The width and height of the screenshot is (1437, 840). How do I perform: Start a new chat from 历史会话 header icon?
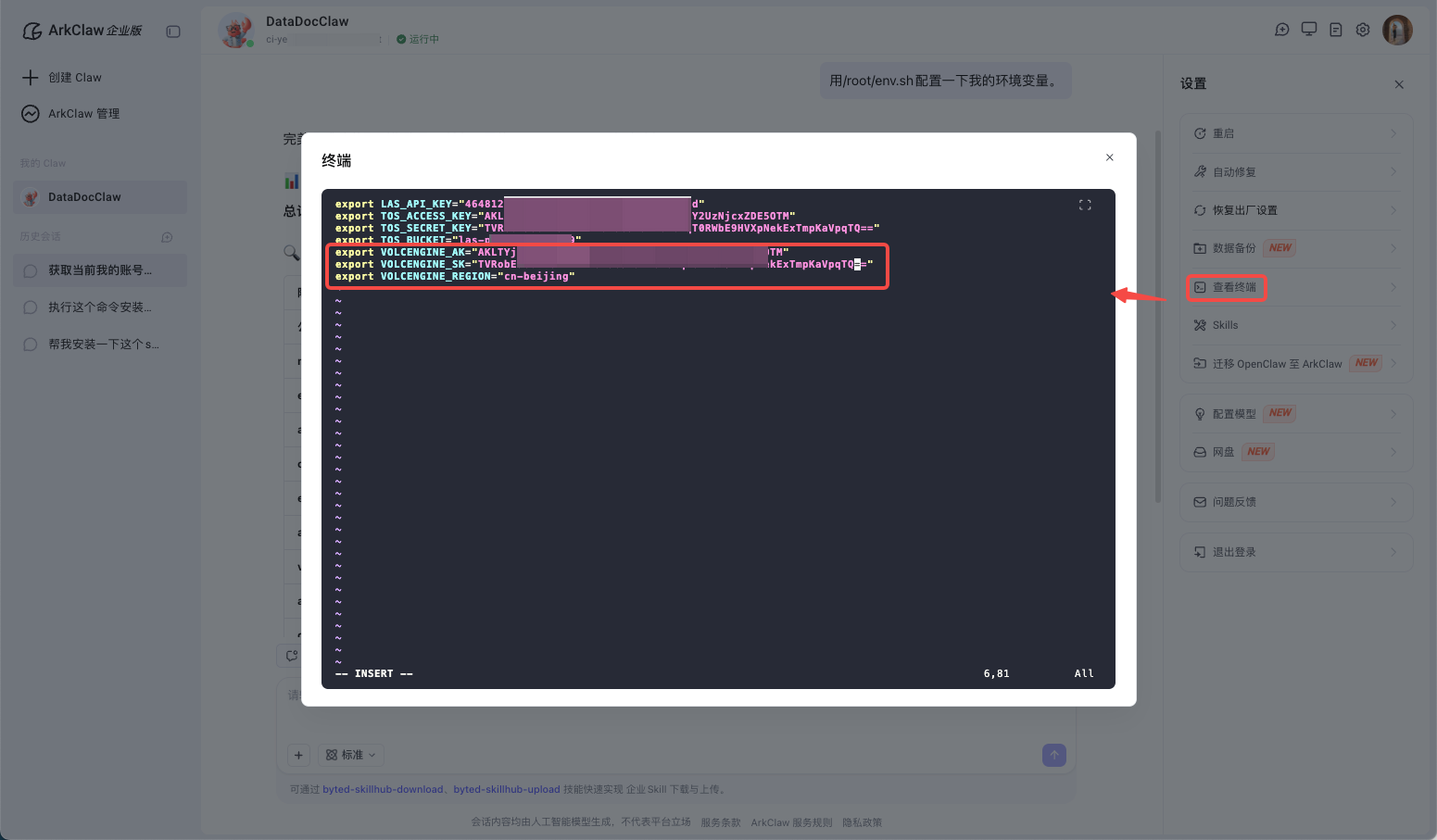click(x=167, y=237)
